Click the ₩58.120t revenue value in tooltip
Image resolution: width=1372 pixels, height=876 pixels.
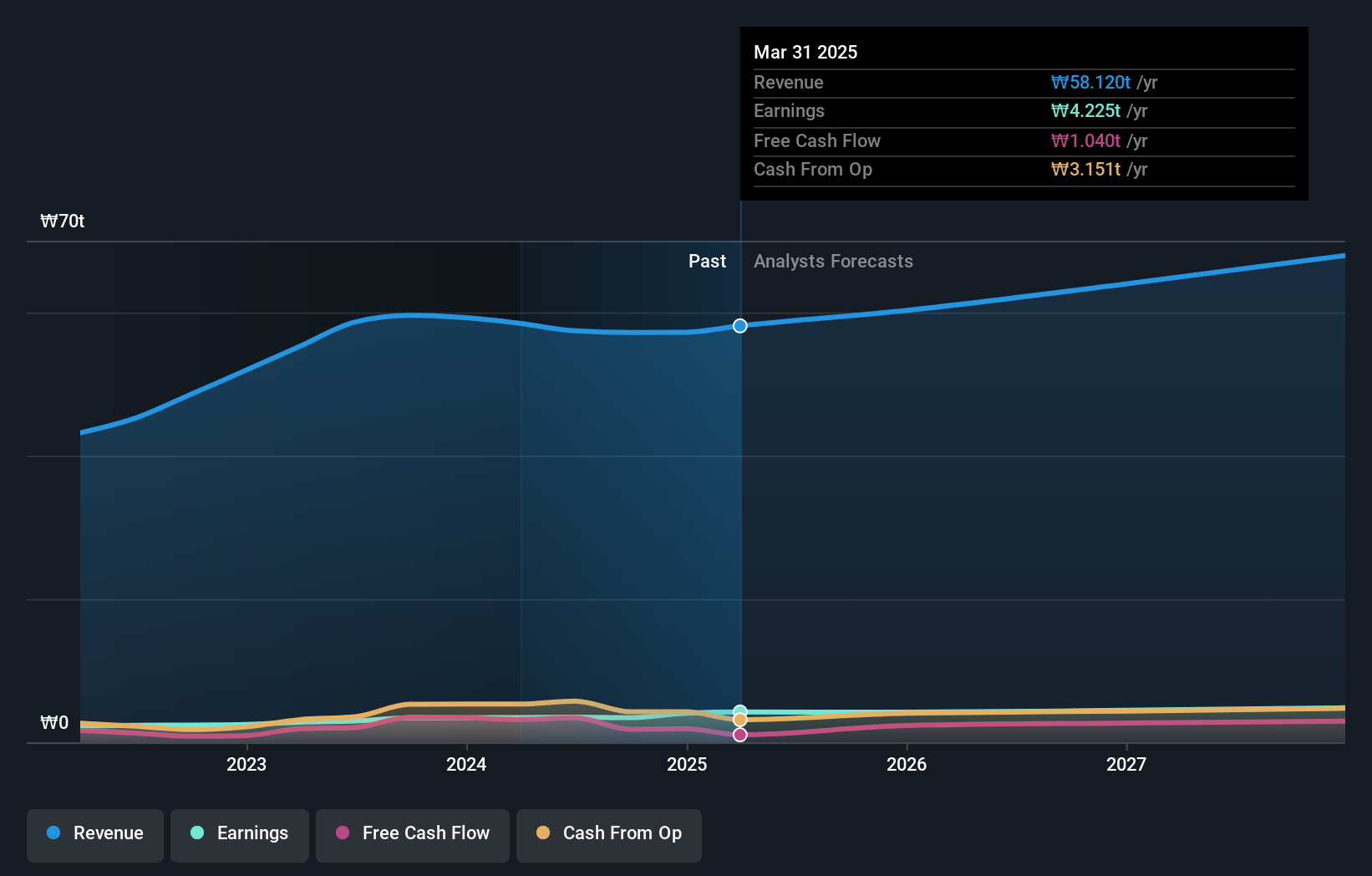1090,82
